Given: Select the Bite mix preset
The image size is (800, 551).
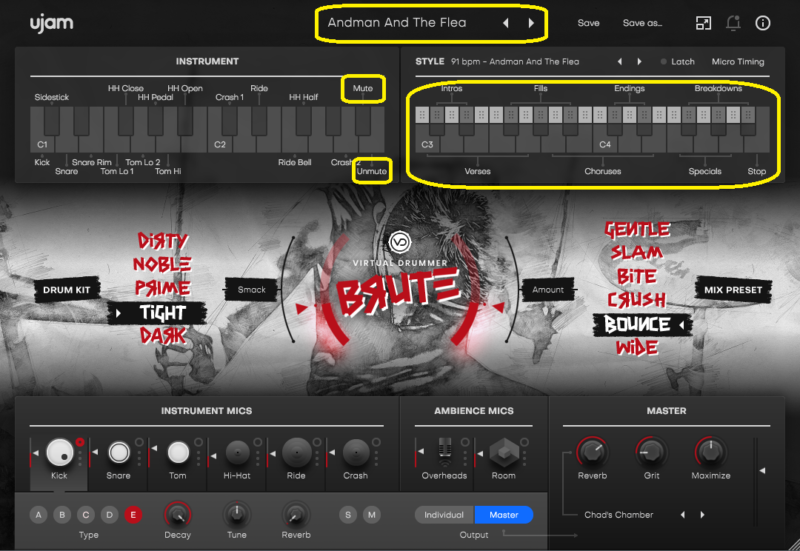Looking at the screenshot, I should [x=637, y=277].
